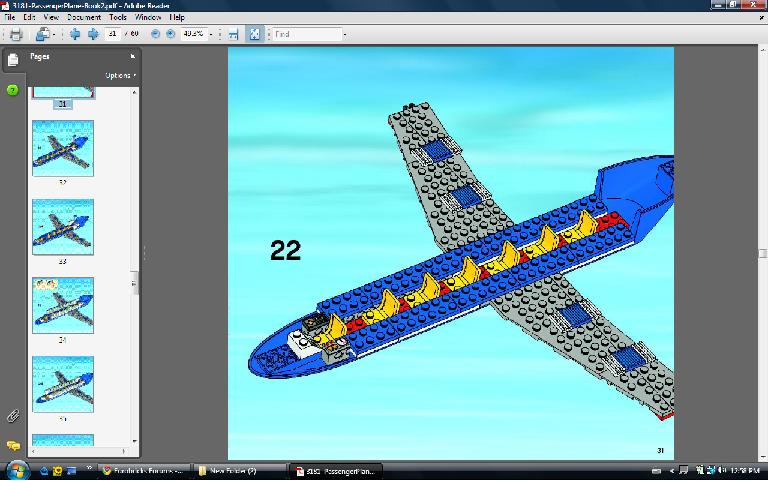The height and width of the screenshot is (481, 770).
Task: Open the Attachments paperclip panel
Action: (13, 415)
